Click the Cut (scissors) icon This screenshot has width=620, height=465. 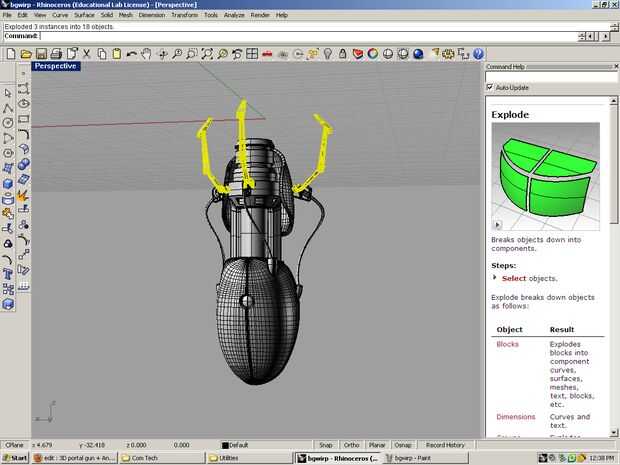(88, 53)
